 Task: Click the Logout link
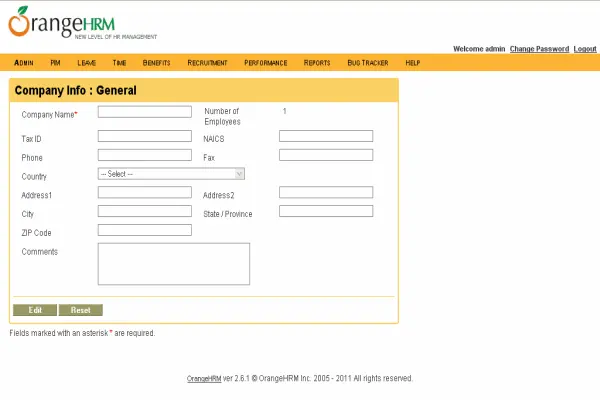click(x=585, y=49)
